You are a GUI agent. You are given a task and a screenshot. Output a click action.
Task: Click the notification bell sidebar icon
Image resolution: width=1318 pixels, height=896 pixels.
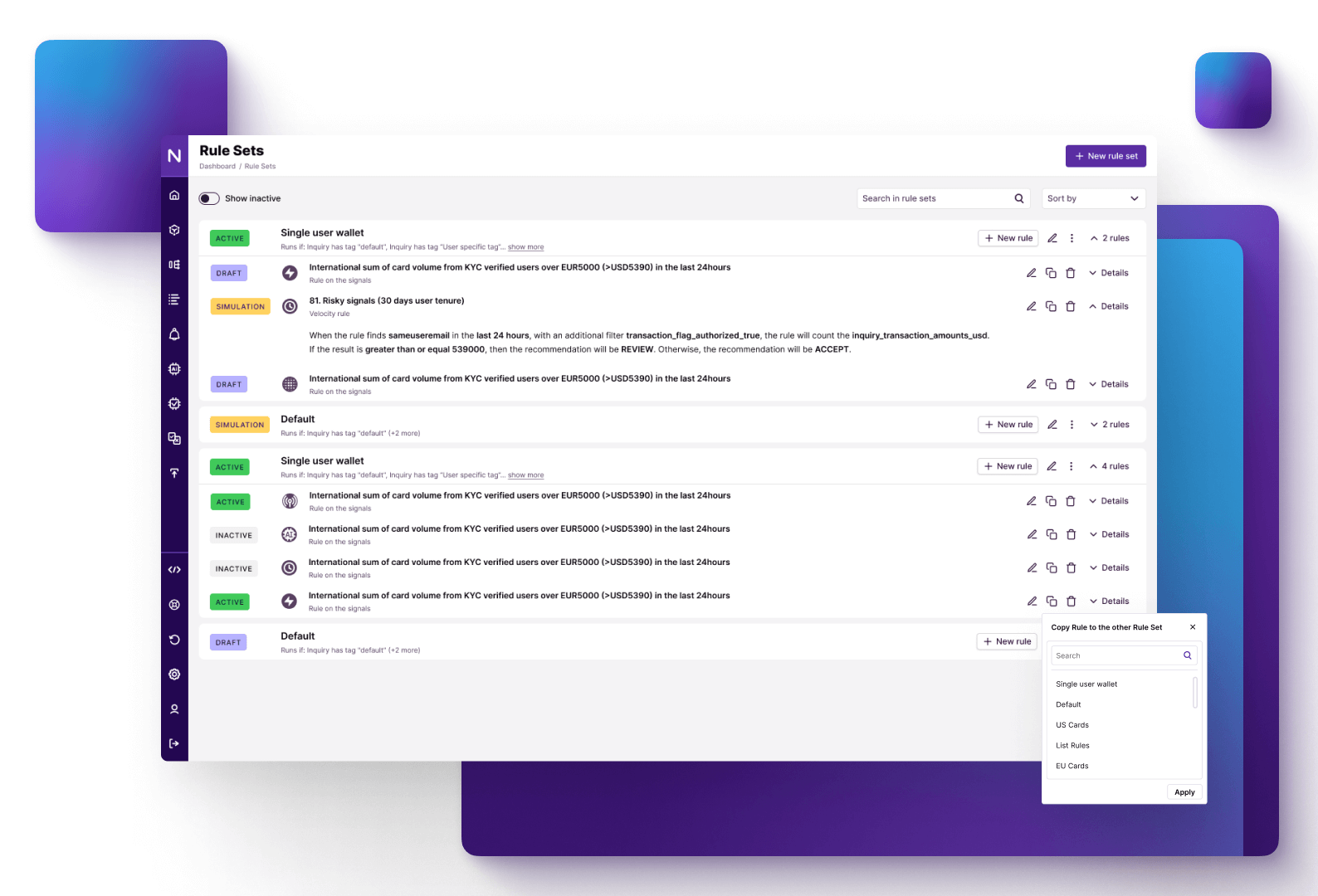[174, 334]
